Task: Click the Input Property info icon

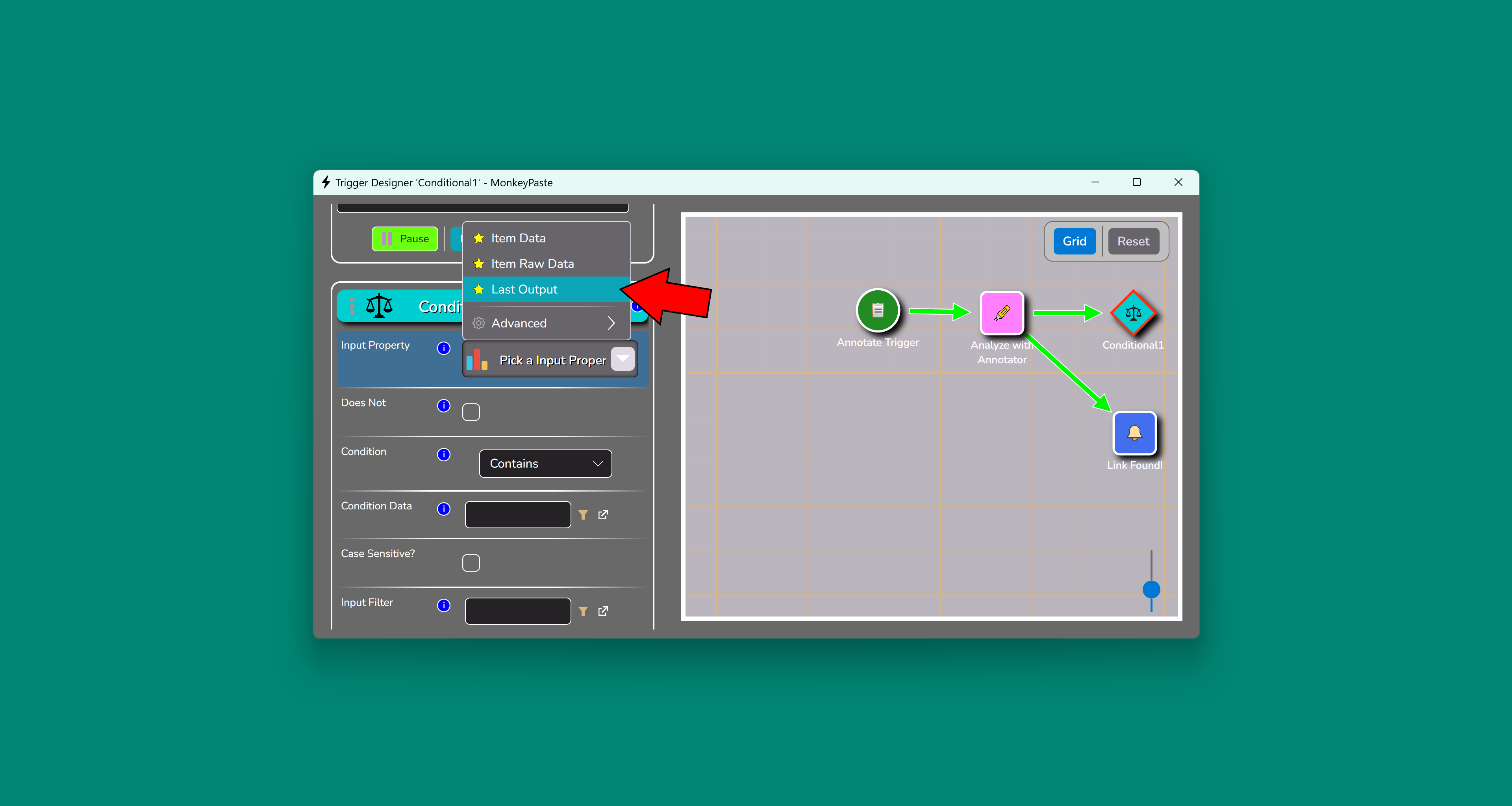Action: [444, 348]
